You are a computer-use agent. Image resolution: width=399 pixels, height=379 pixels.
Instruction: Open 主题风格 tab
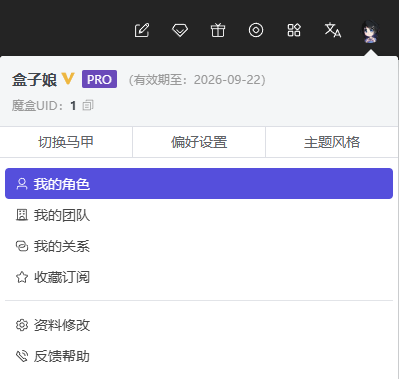click(332, 142)
